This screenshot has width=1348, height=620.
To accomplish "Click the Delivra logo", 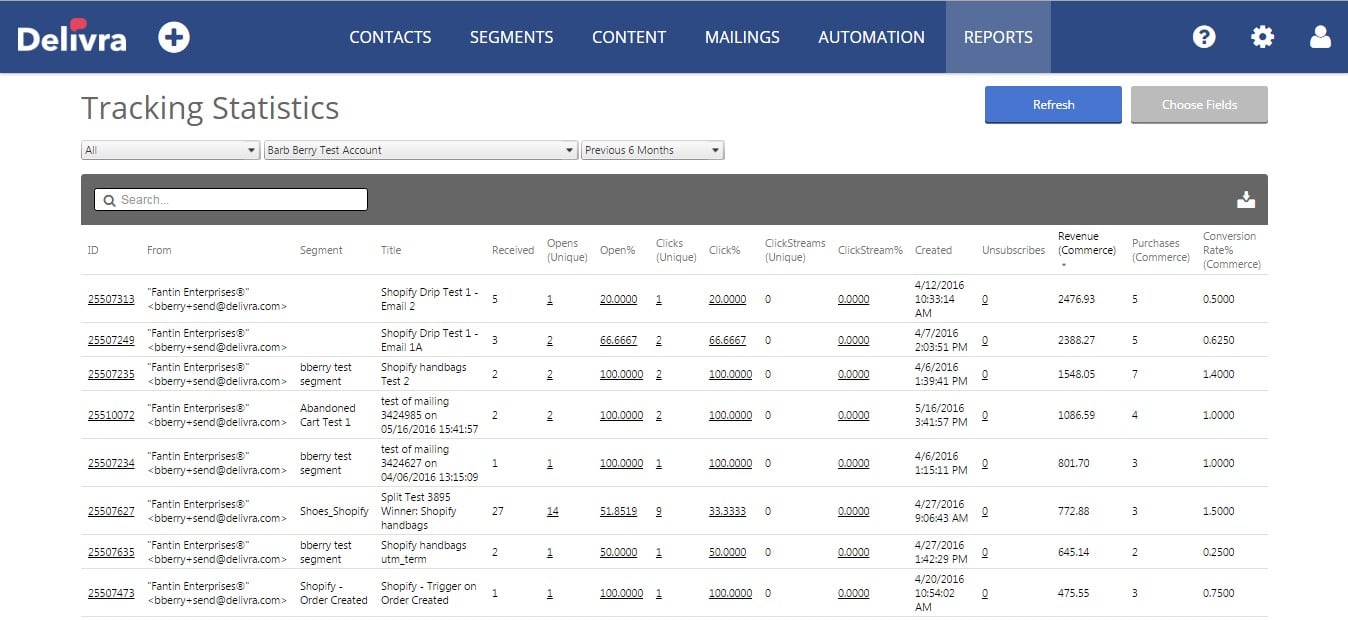I will click(x=72, y=37).
